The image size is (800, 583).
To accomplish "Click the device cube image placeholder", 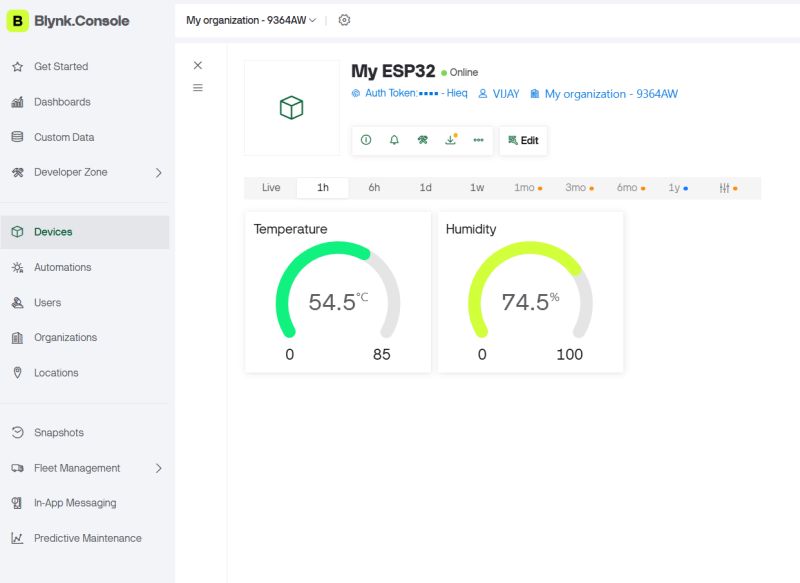I will 291,108.
